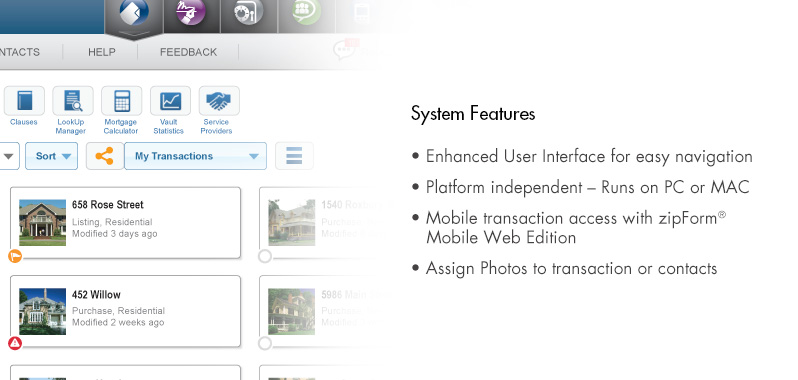Screen dimensions: 798x380
Task: Click the orange share icon button
Action: (x=105, y=156)
